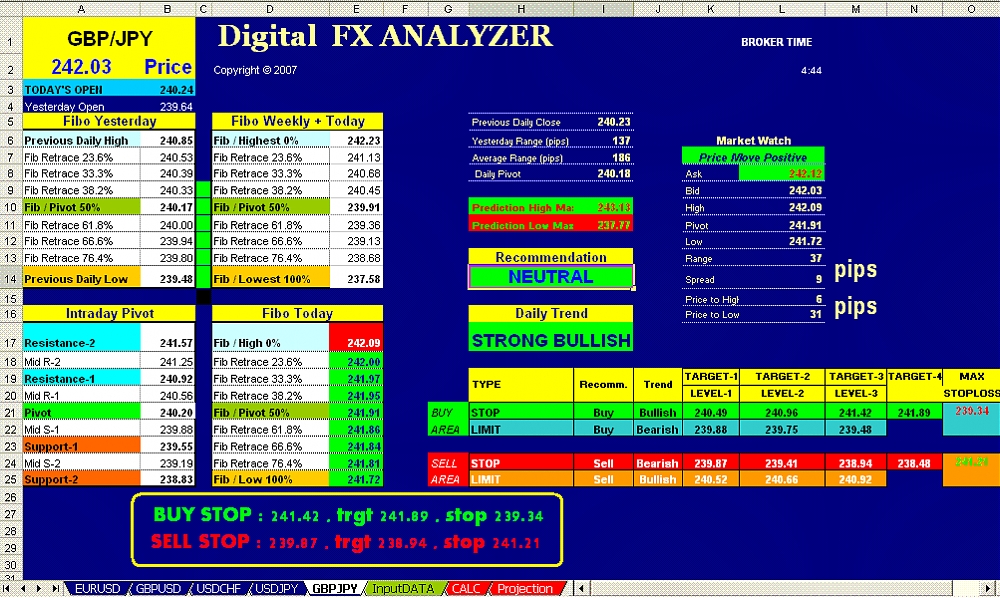Select the Prediction High Max cell
This screenshot has width=1000, height=598.
click(x=550, y=208)
